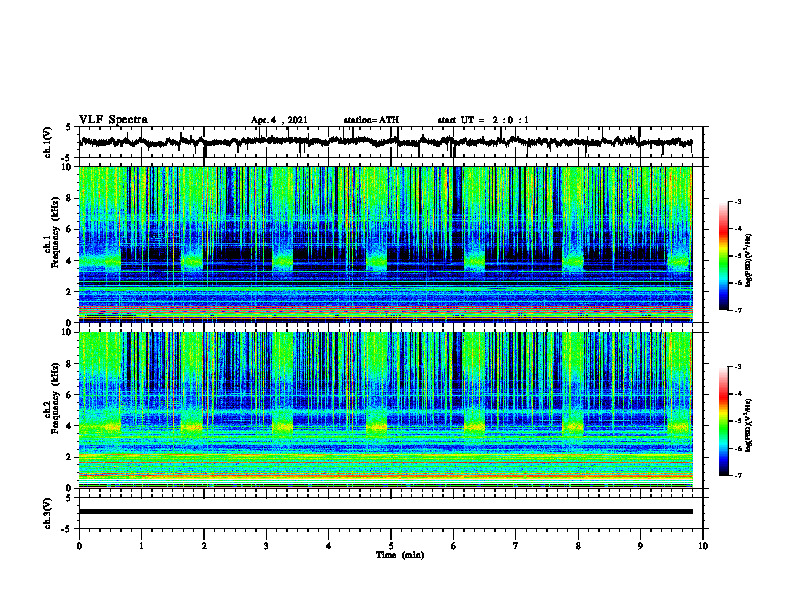Select the "start UT = 2 : 0 : 1" text
This screenshot has height=612, width=792.
[483, 120]
